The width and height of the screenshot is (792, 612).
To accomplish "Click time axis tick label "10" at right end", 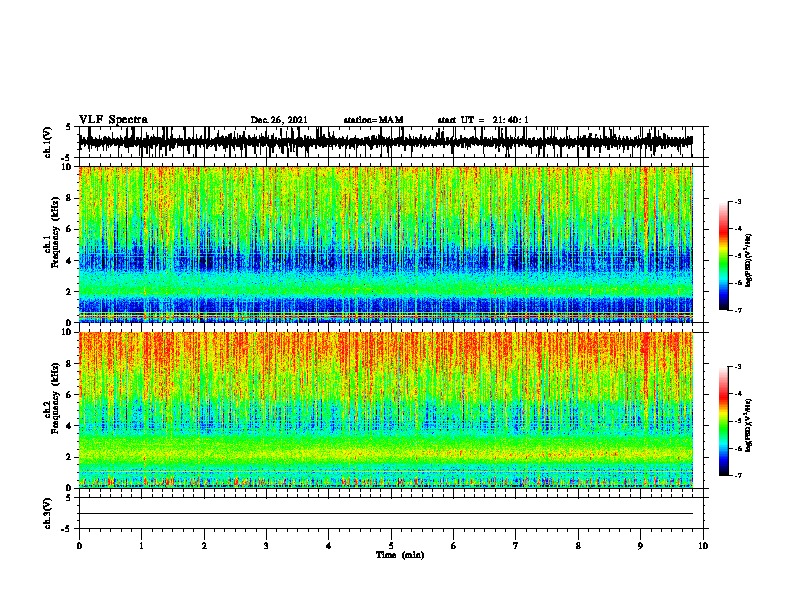I will 703,546.
